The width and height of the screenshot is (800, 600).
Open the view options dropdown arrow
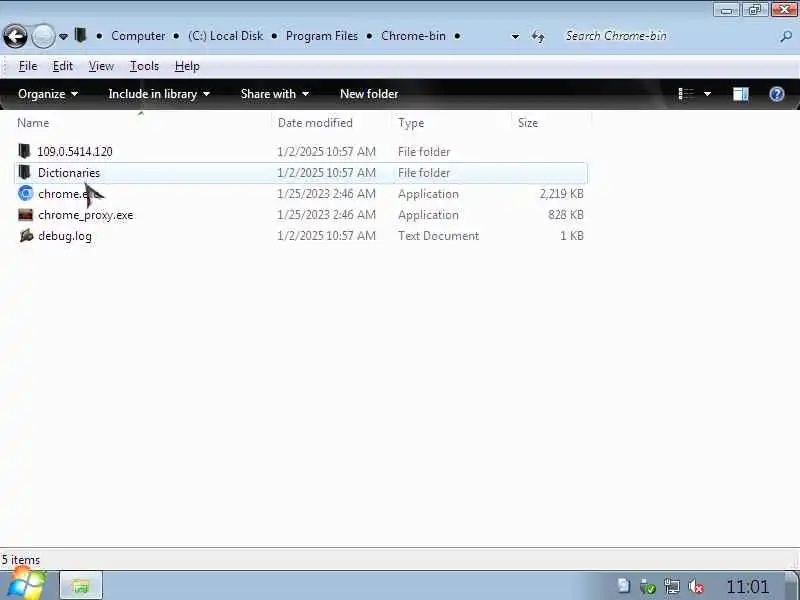click(707, 94)
